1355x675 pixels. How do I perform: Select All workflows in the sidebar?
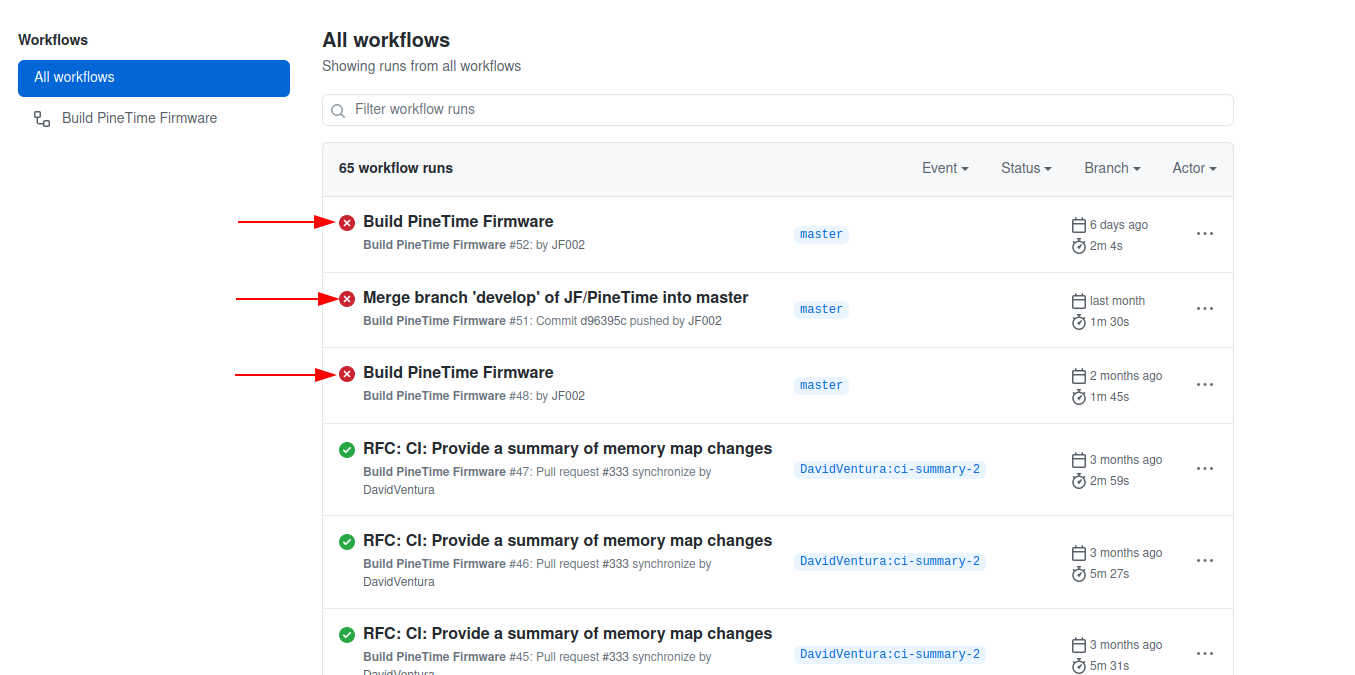click(154, 78)
